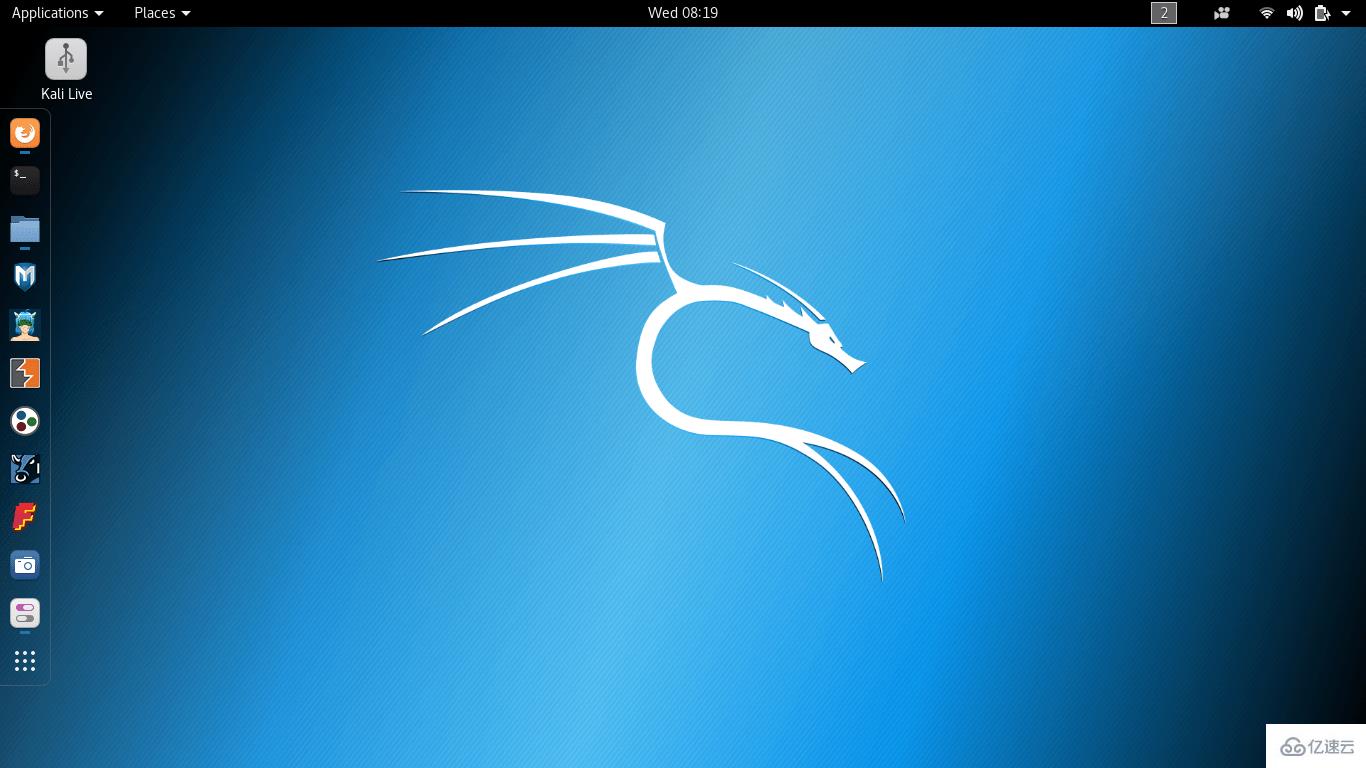
Task: Launch Faraday IDE red F icon
Action: point(25,517)
